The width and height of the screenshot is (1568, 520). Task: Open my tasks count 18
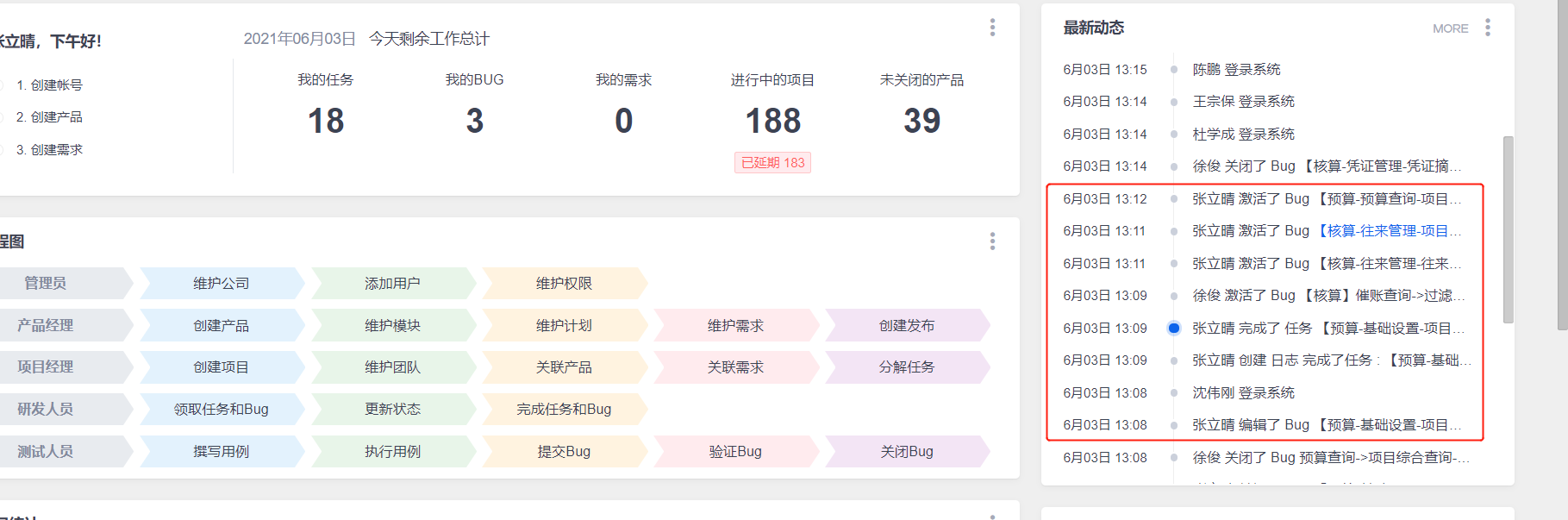326,121
